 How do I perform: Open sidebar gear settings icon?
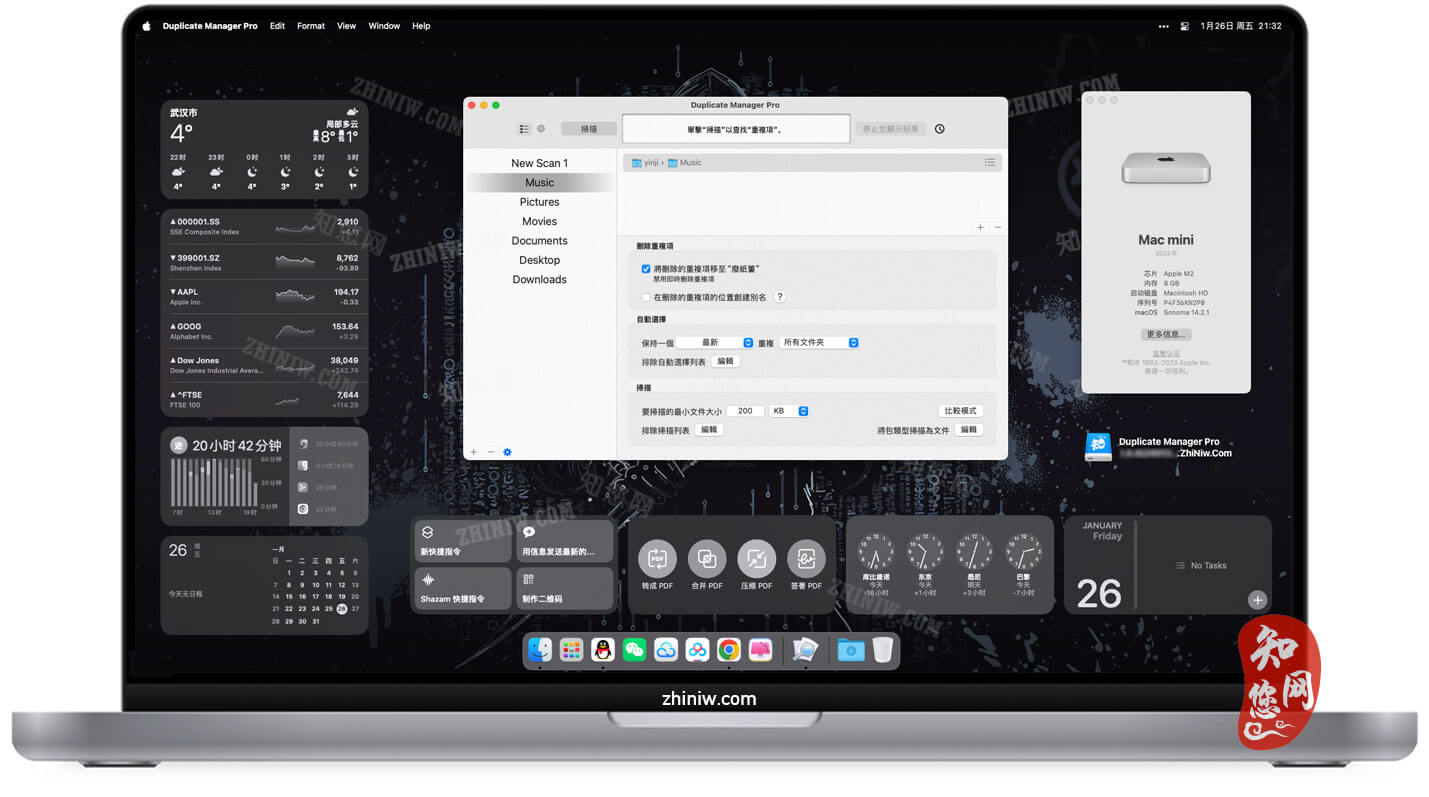507,452
